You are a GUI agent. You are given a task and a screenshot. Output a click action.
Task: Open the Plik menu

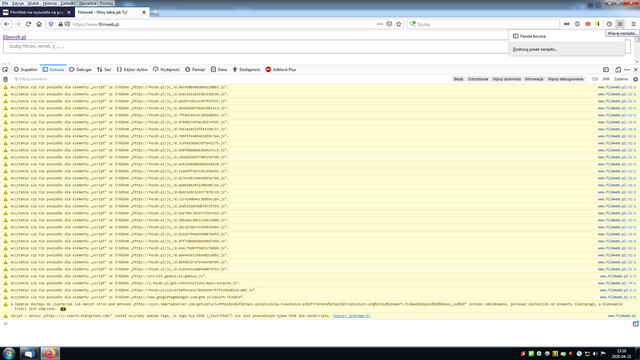click(x=5, y=3)
